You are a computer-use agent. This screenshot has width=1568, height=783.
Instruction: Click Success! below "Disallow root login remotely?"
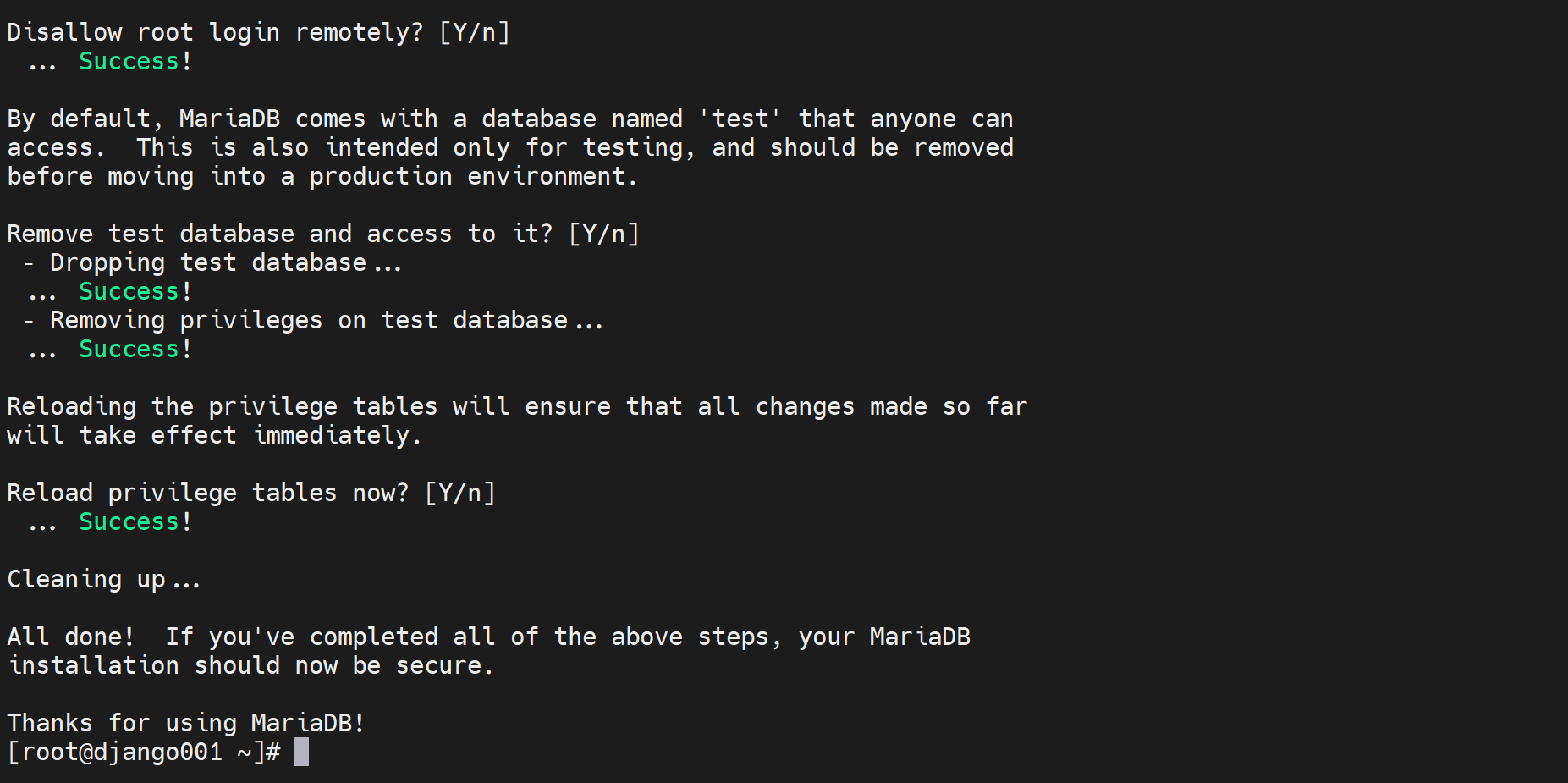pyautogui.click(x=135, y=61)
